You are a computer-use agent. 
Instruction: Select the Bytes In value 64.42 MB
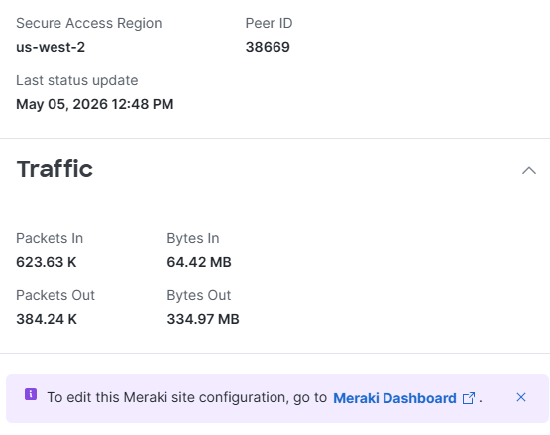coord(199,262)
